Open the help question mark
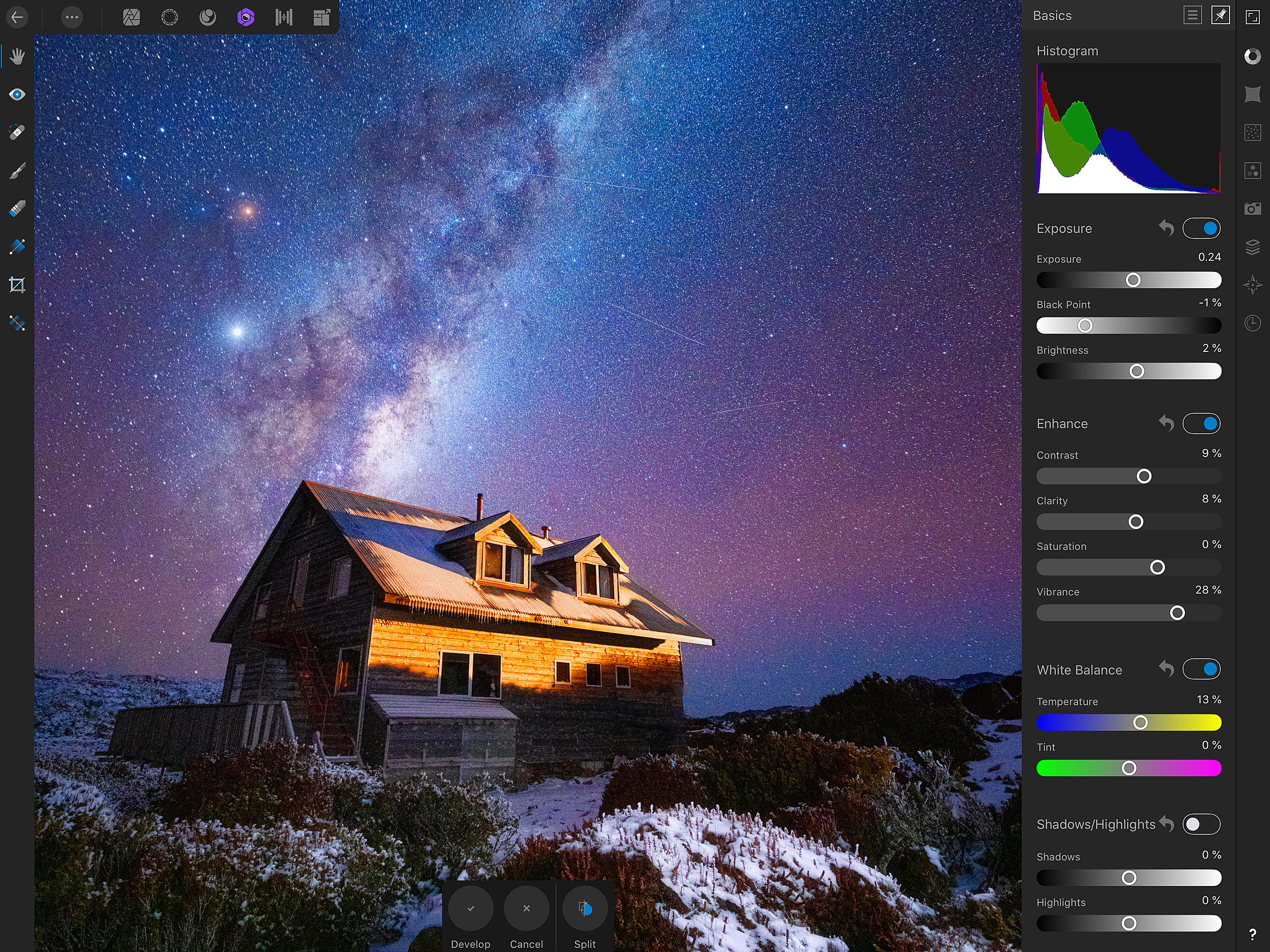This screenshot has width=1270, height=952. point(1252,935)
